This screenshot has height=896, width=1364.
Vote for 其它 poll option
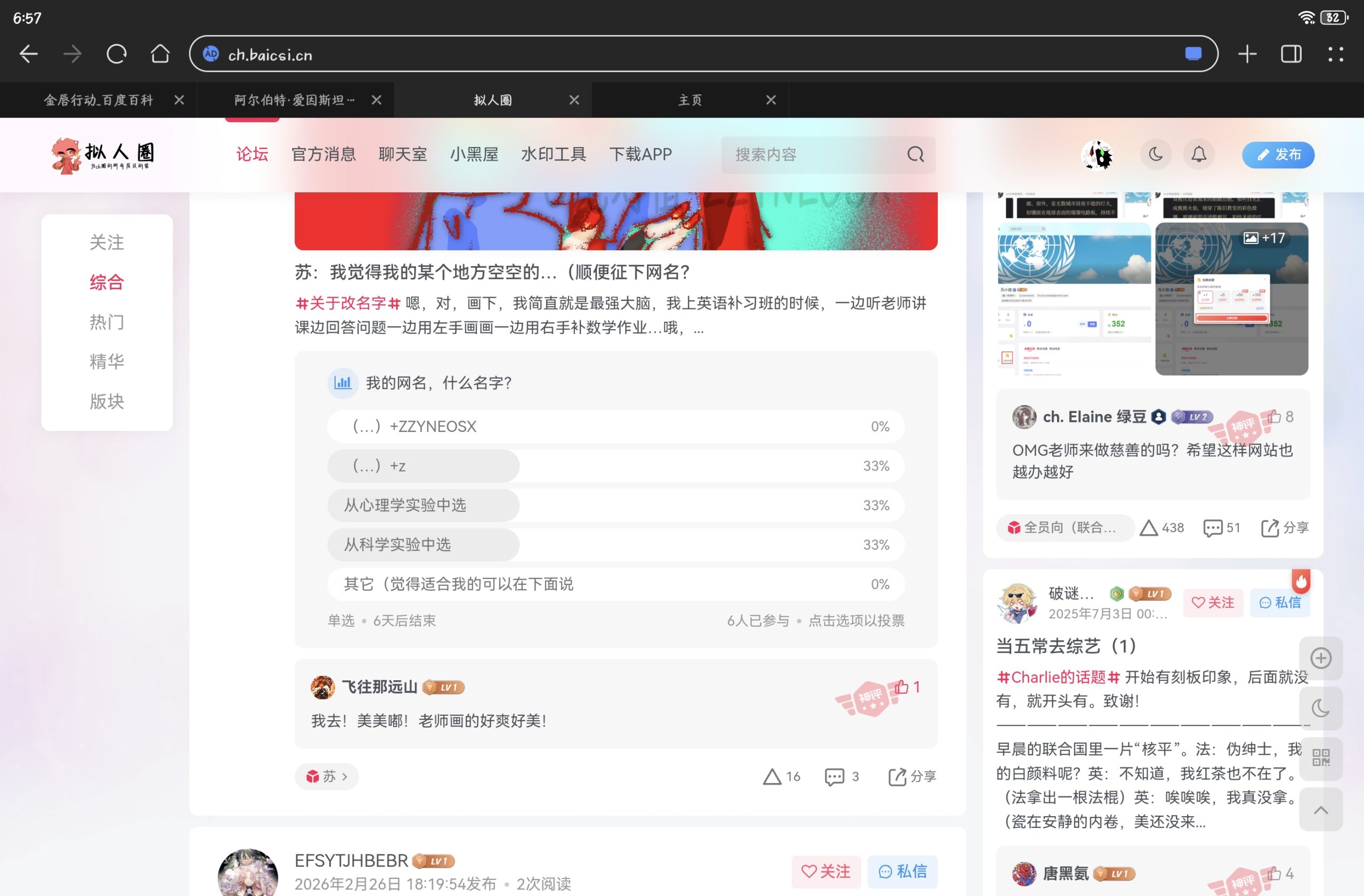coord(616,584)
